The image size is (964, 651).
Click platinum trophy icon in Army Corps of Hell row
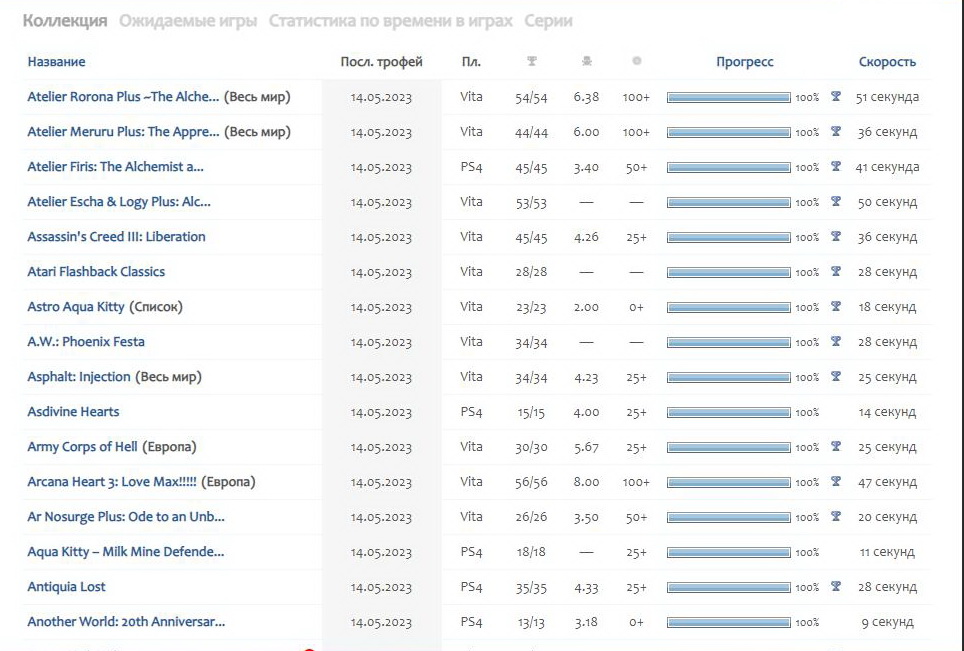(x=835, y=447)
